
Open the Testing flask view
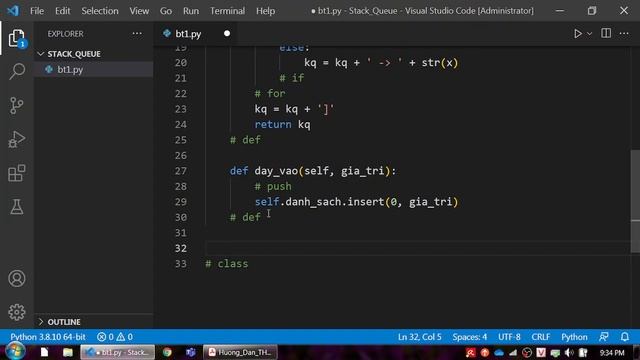click(x=17, y=207)
